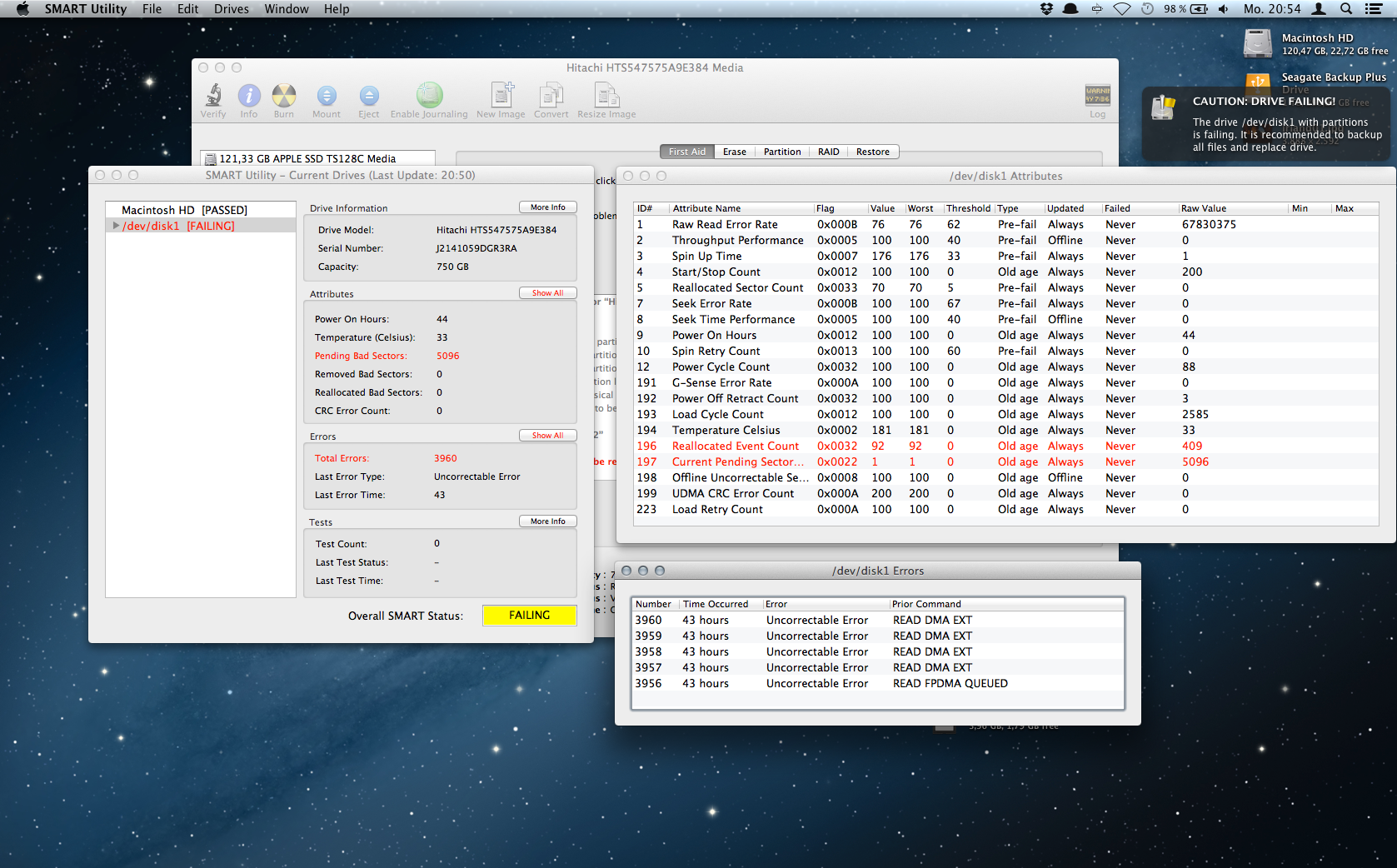1397x868 pixels.
Task: Select Macintosh HD [PASSED] in drive list
Action: 201,210
